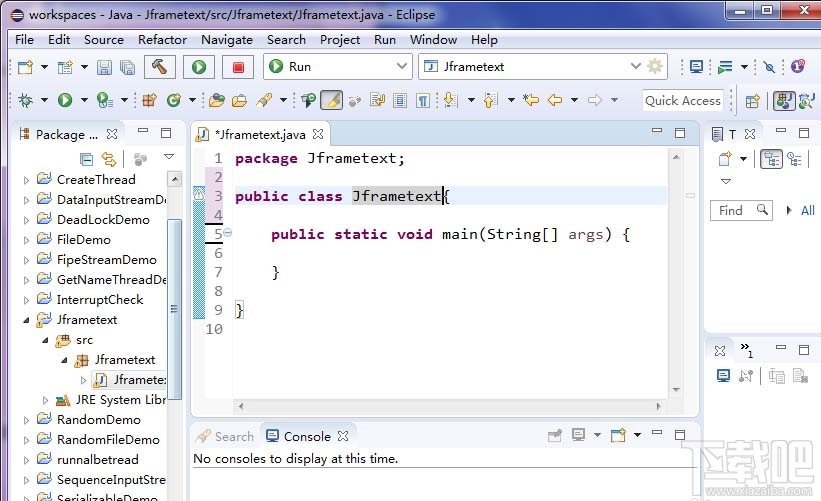Click the Debug bug icon
The width and height of the screenshot is (821, 501).
tap(26, 100)
